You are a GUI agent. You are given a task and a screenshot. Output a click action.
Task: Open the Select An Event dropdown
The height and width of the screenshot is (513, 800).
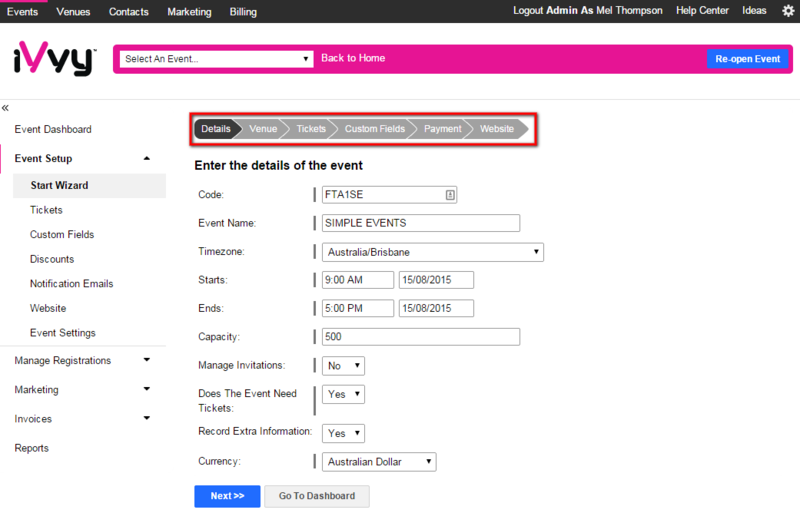(216, 59)
